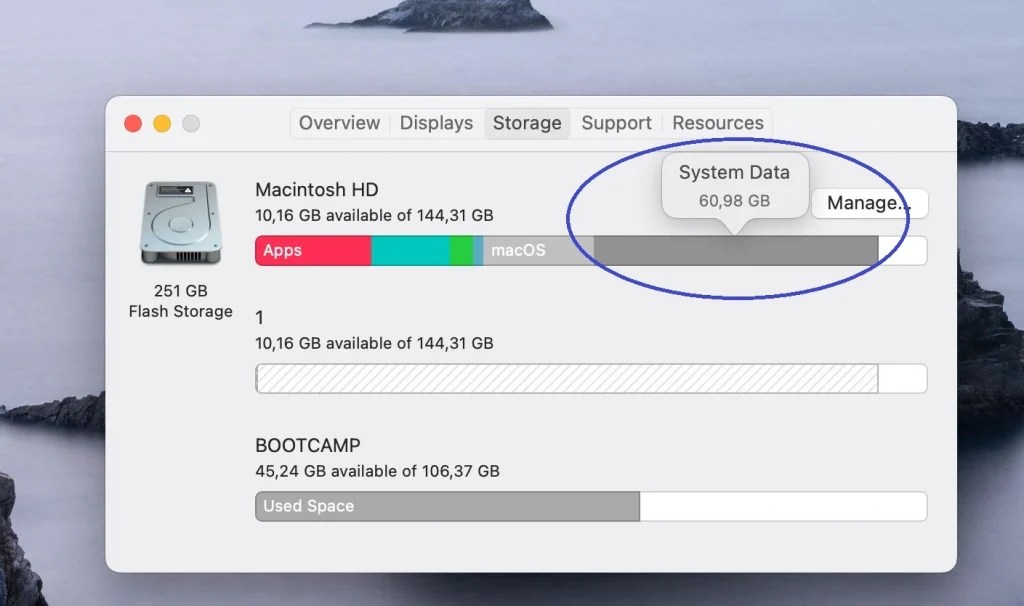Viewport: 1024px width, 606px height.
Task: Select the Overview tab
Action: [x=339, y=123]
